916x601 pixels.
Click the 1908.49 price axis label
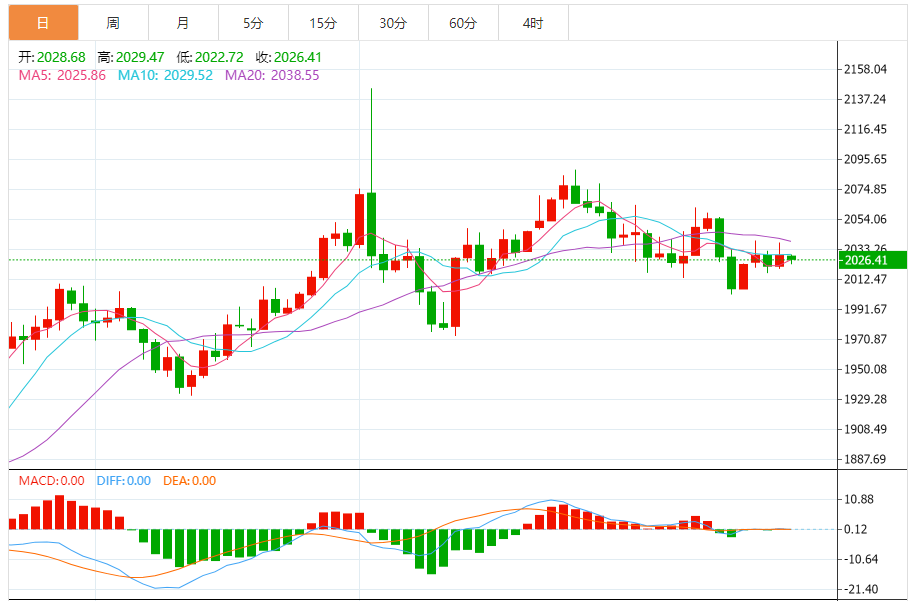click(866, 429)
